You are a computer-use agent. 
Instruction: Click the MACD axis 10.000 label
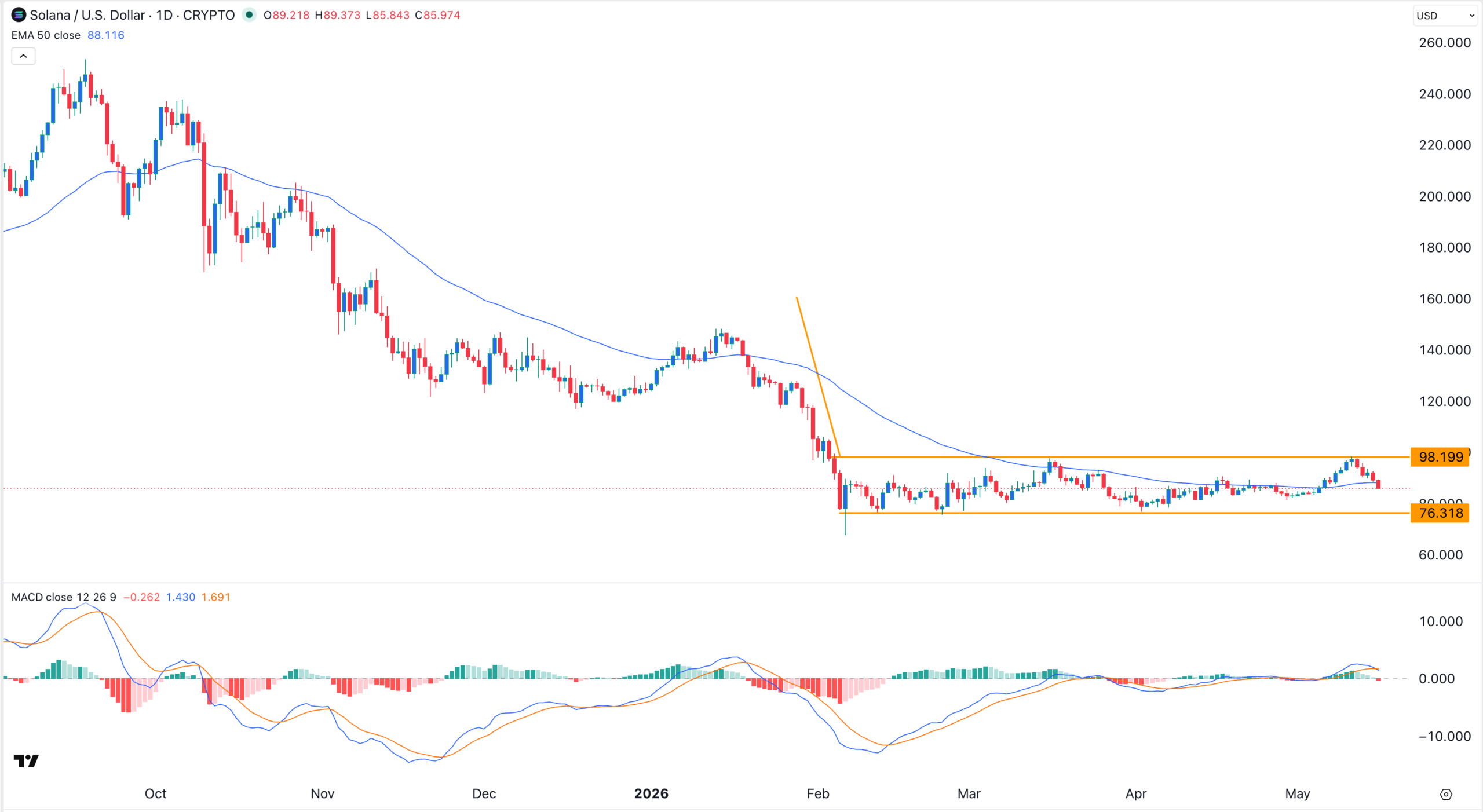[x=1441, y=621]
